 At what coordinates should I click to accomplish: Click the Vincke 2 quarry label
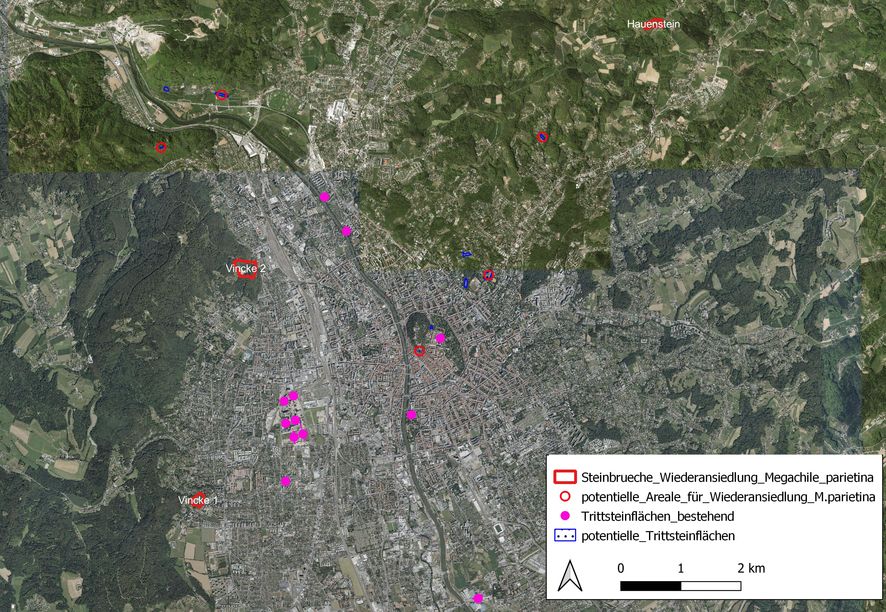point(245,268)
